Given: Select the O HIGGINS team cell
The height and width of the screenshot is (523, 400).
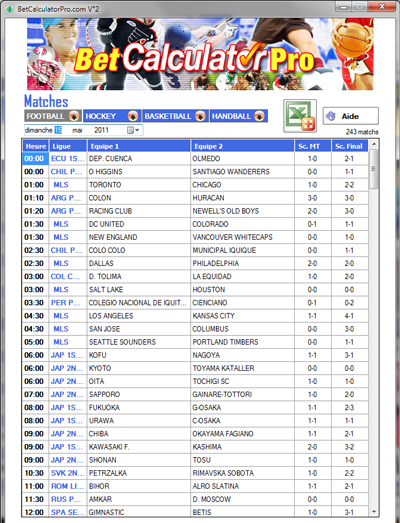Looking at the screenshot, I should 139,172.
